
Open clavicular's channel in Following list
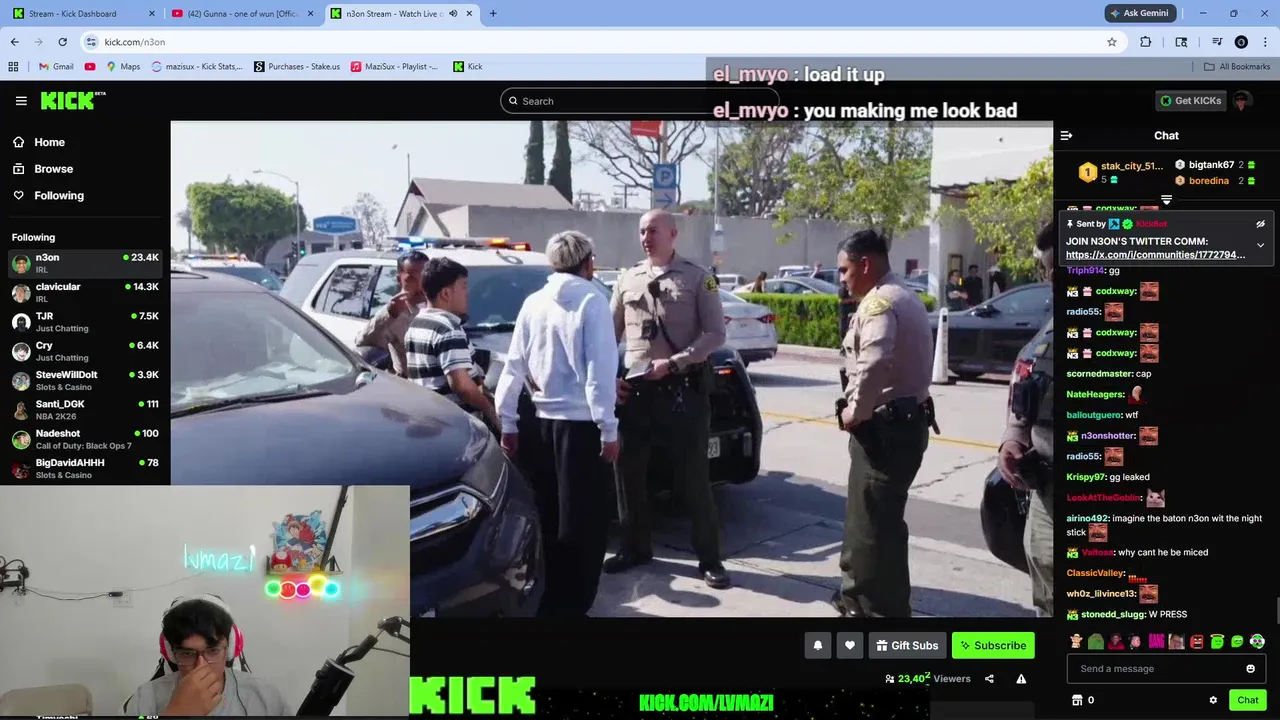(85, 293)
